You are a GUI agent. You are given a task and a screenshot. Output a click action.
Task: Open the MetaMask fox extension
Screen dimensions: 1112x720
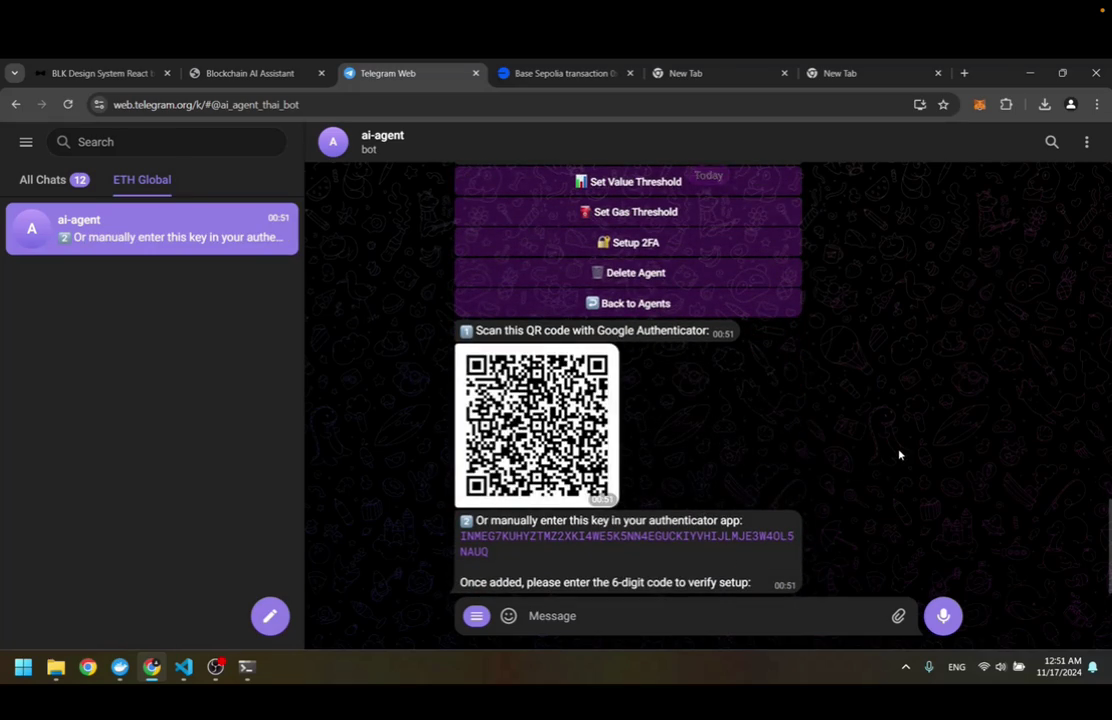click(x=979, y=105)
